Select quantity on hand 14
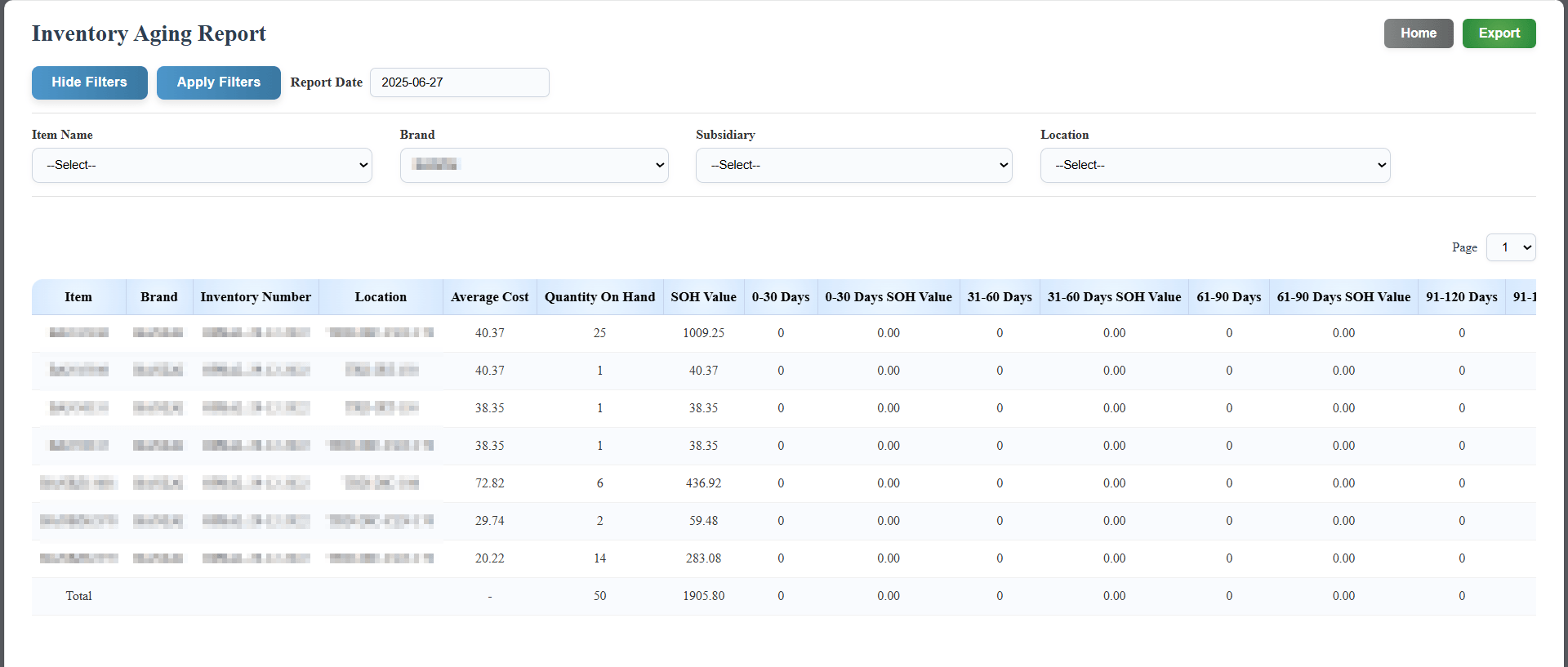This screenshot has height=667, width=1568. click(x=600, y=558)
